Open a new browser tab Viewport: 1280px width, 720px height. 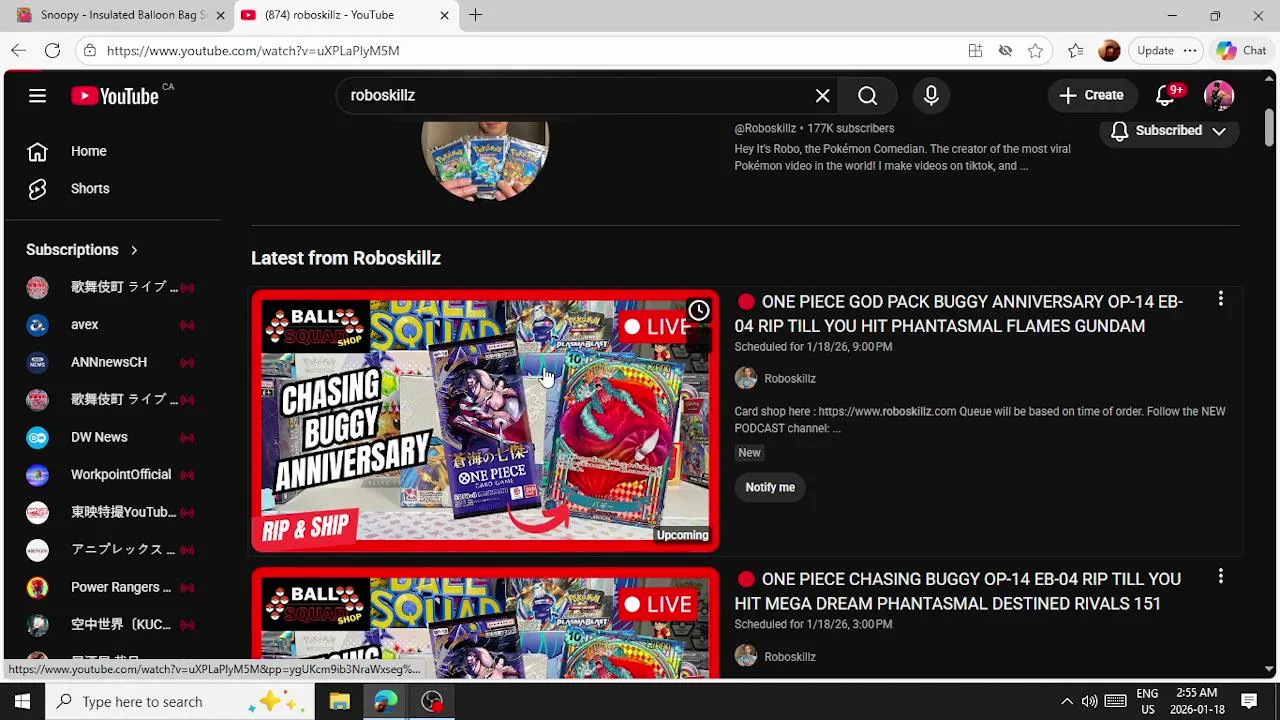tap(475, 15)
